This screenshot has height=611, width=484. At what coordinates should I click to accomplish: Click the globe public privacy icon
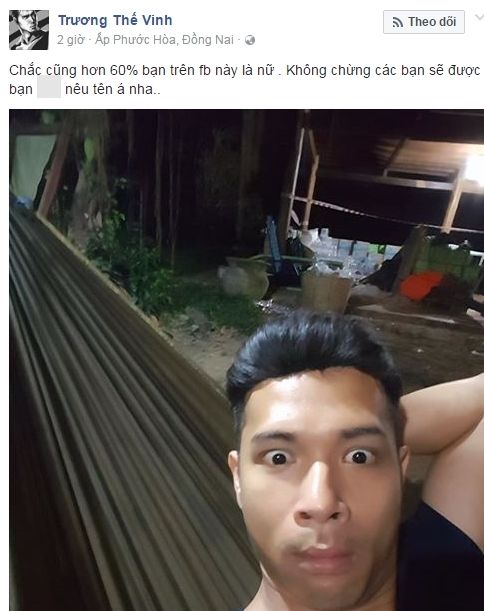250,40
